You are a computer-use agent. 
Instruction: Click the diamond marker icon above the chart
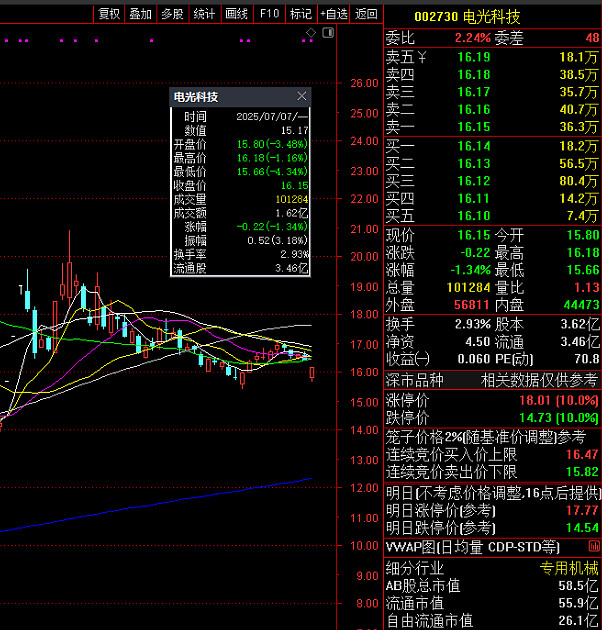[x=311, y=33]
